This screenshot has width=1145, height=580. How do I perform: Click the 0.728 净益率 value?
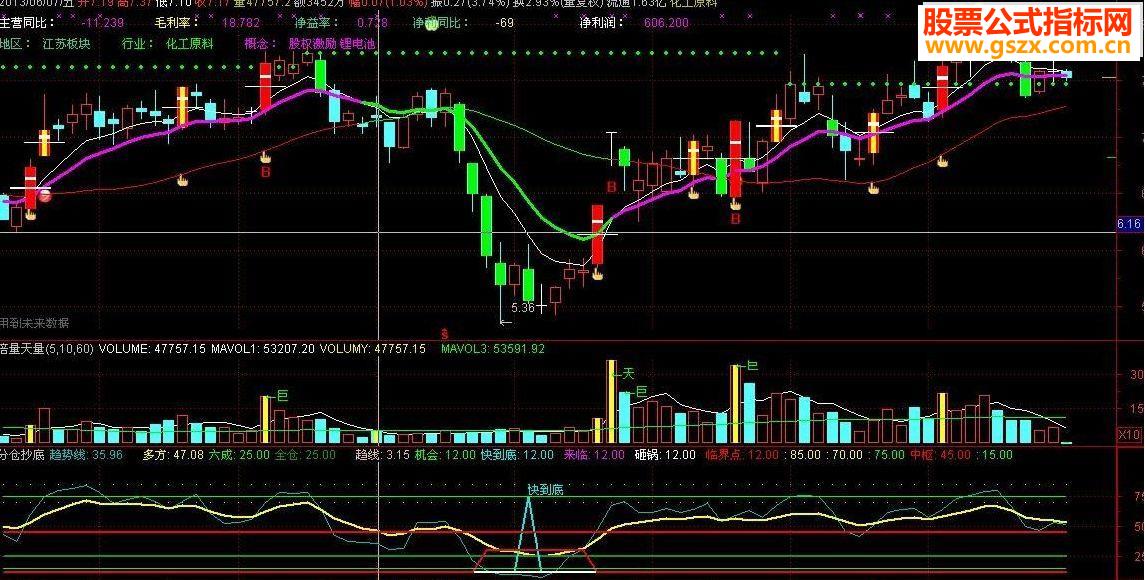coord(372,23)
